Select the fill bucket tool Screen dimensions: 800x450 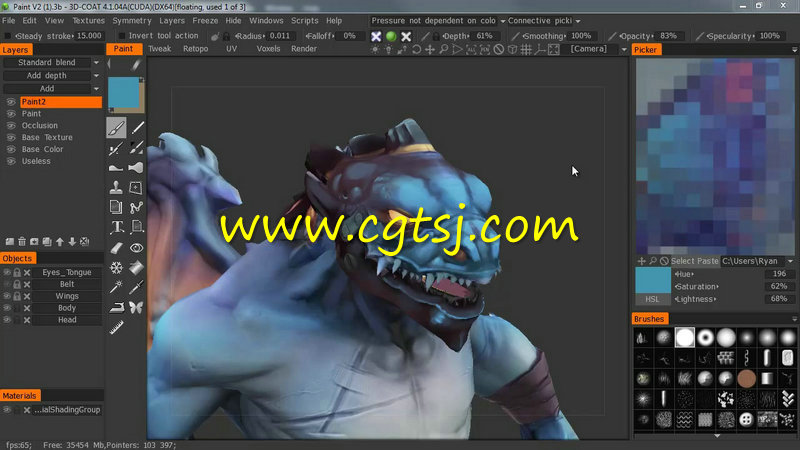tap(136, 267)
